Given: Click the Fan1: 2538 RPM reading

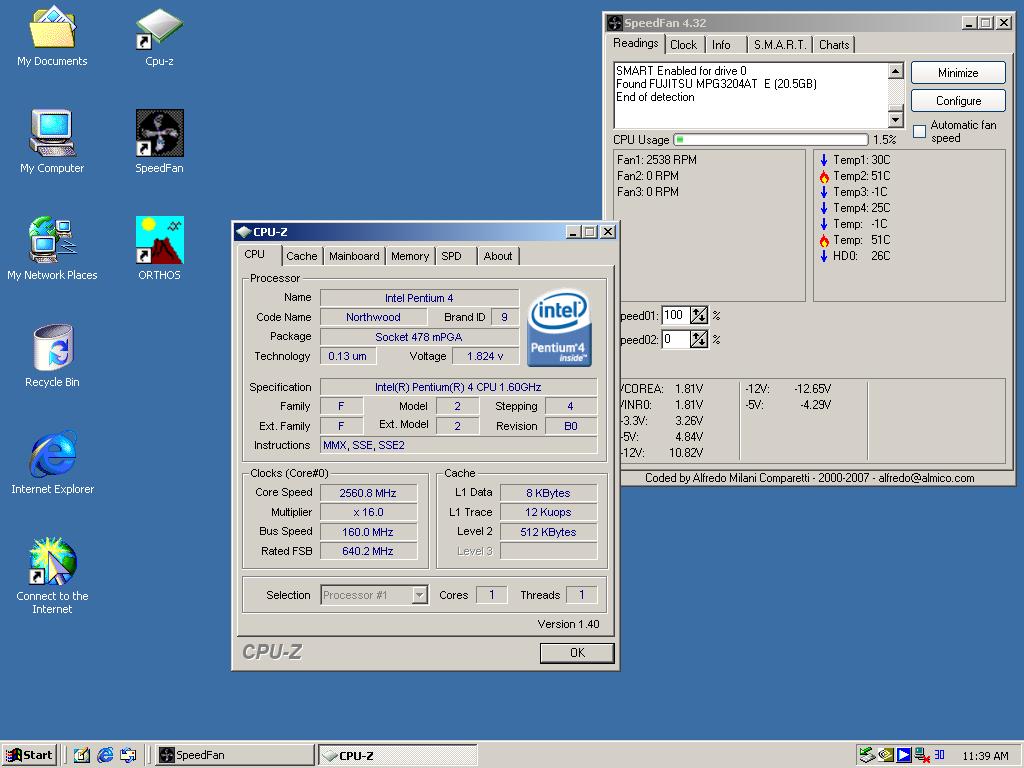Looking at the screenshot, I should click(x=656, y=160).
